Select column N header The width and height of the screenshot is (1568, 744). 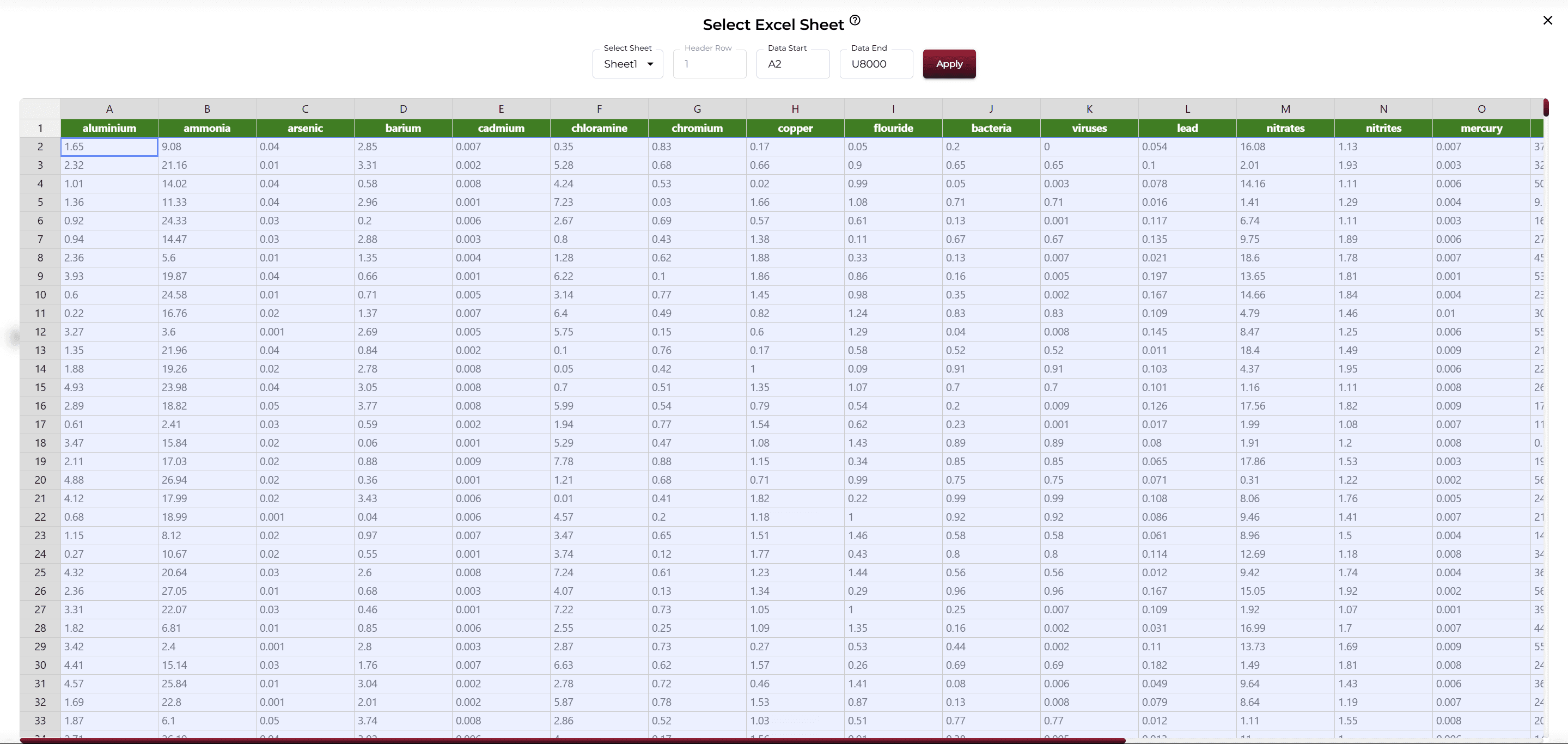(1383, 109)
